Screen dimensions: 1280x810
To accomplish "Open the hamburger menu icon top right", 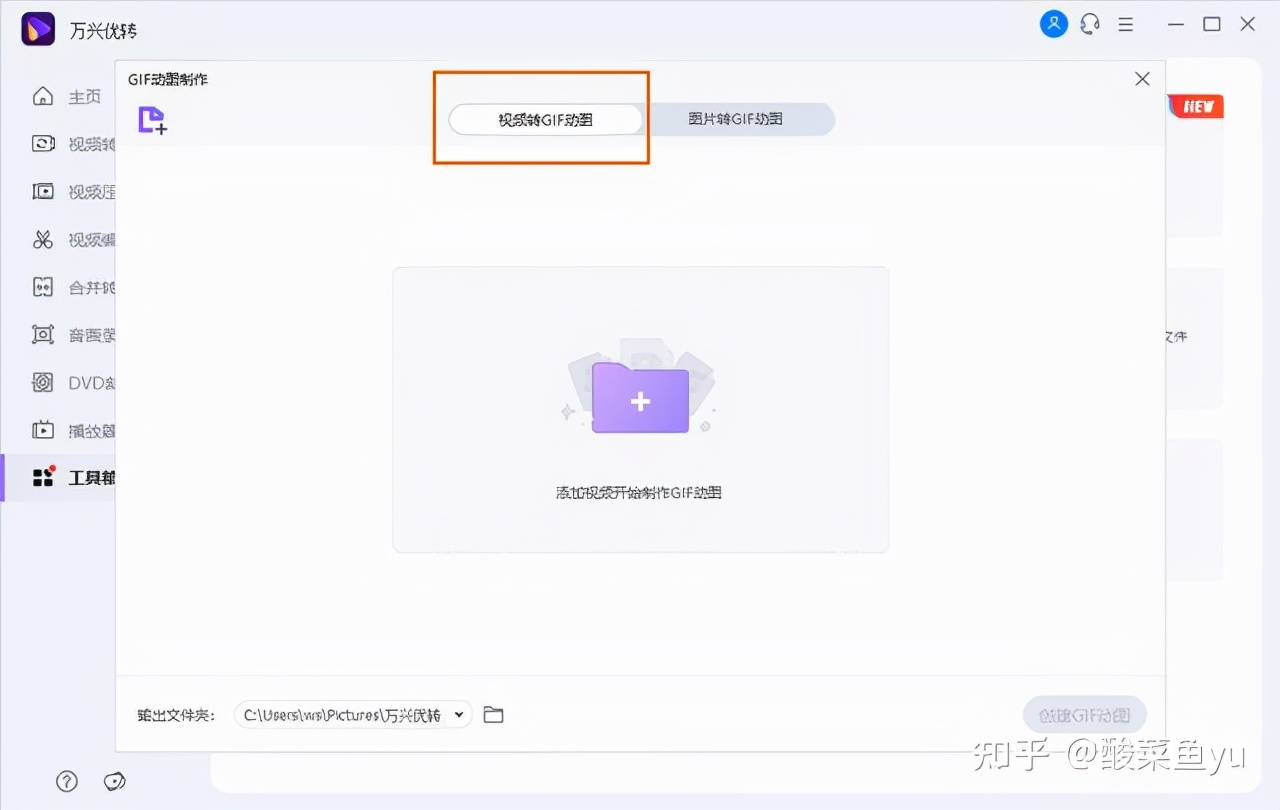I will (1125, 23).
